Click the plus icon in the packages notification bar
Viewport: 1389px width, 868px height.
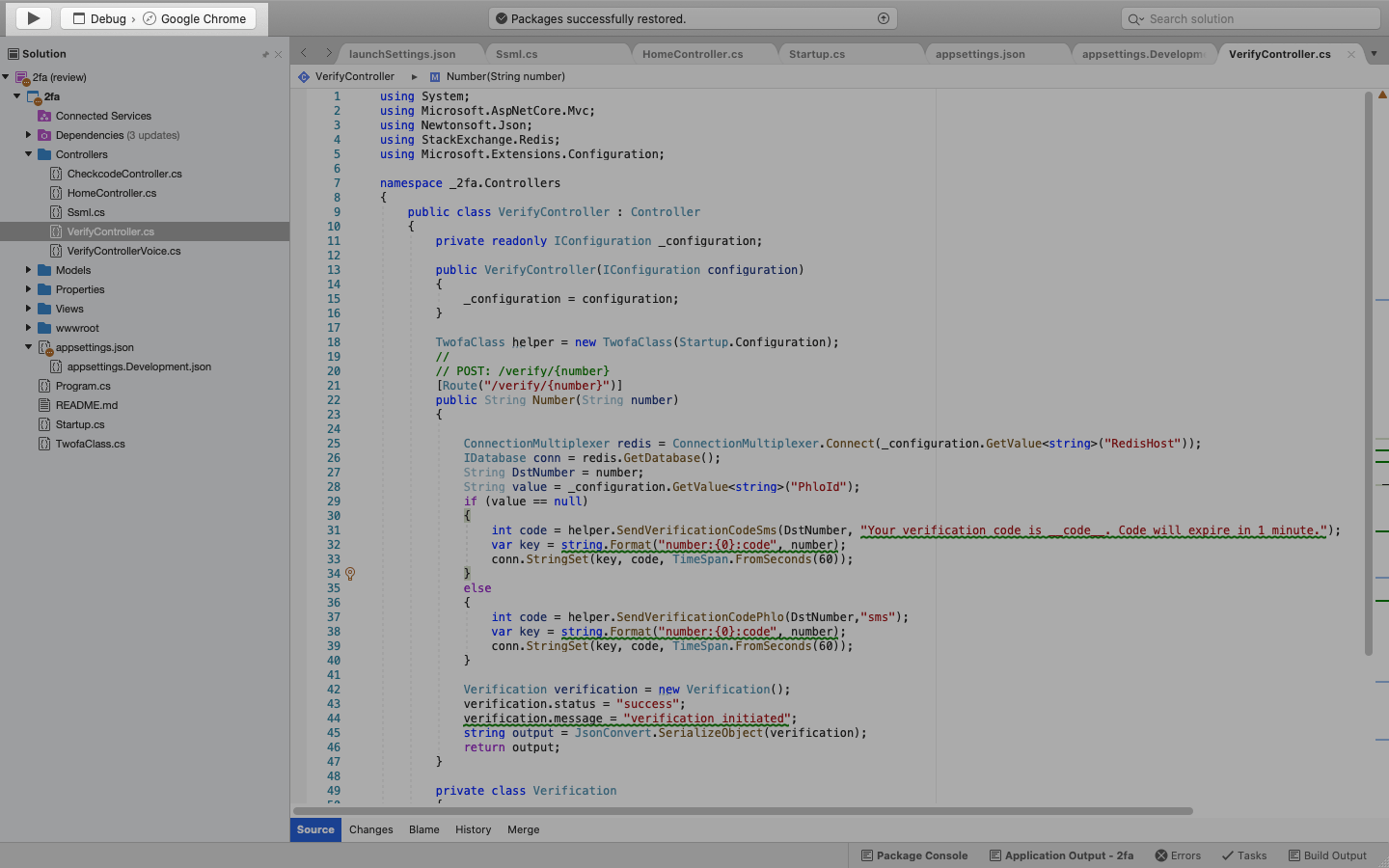[x=884, y=17]
